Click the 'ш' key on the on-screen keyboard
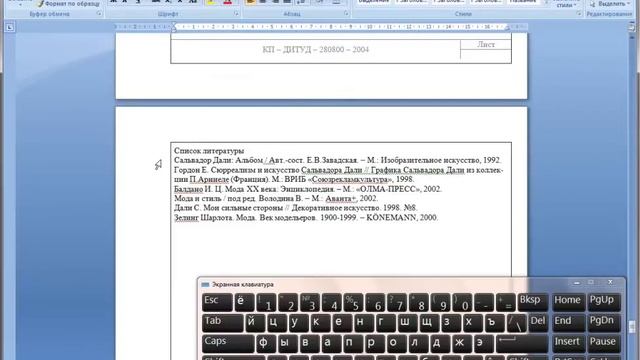 (x=408, y=322)
